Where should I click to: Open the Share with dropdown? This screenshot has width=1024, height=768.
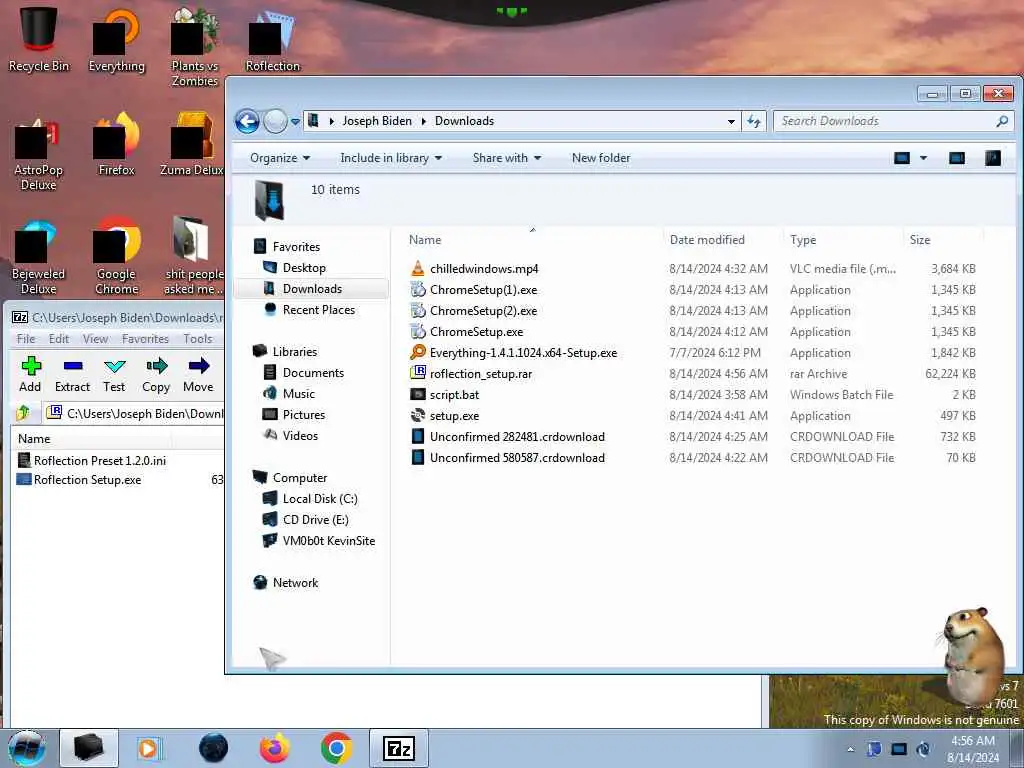click(507, 158)
